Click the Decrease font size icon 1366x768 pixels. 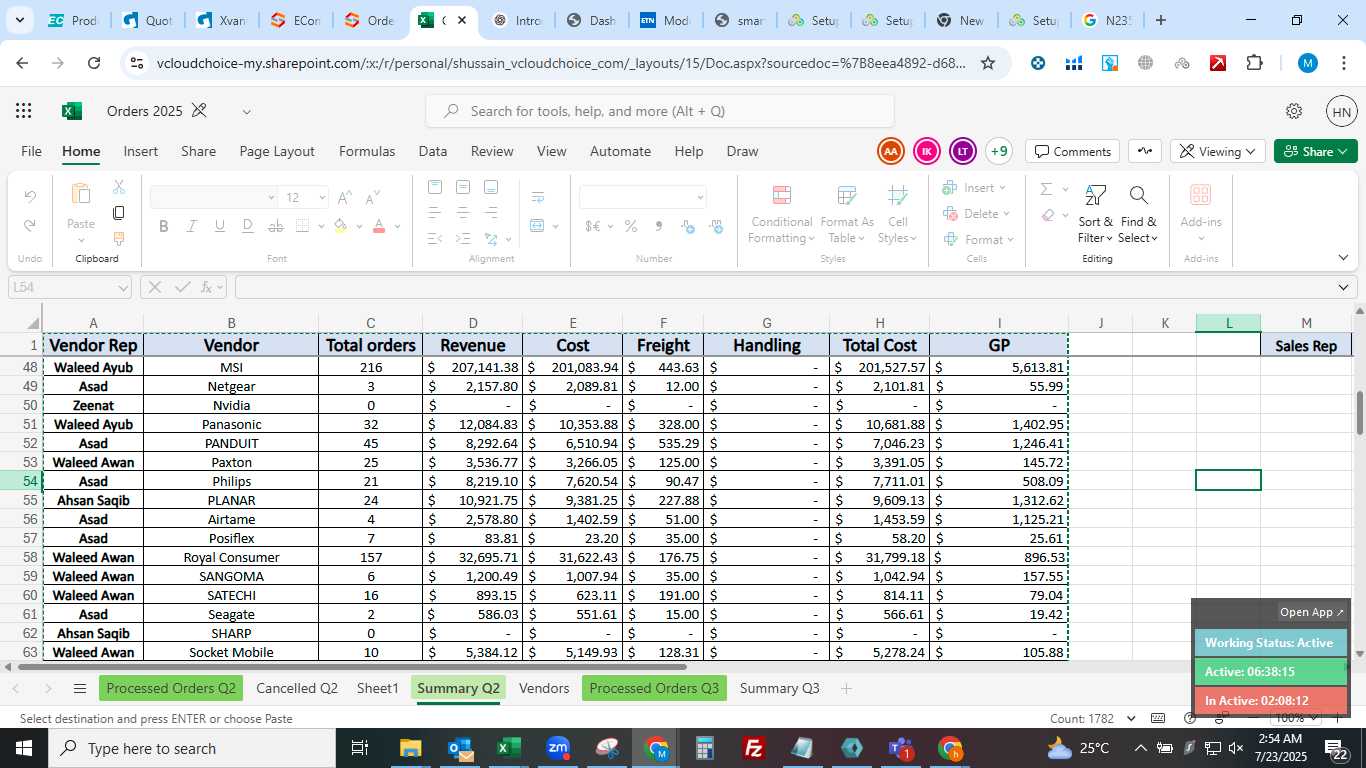point(372,198)
